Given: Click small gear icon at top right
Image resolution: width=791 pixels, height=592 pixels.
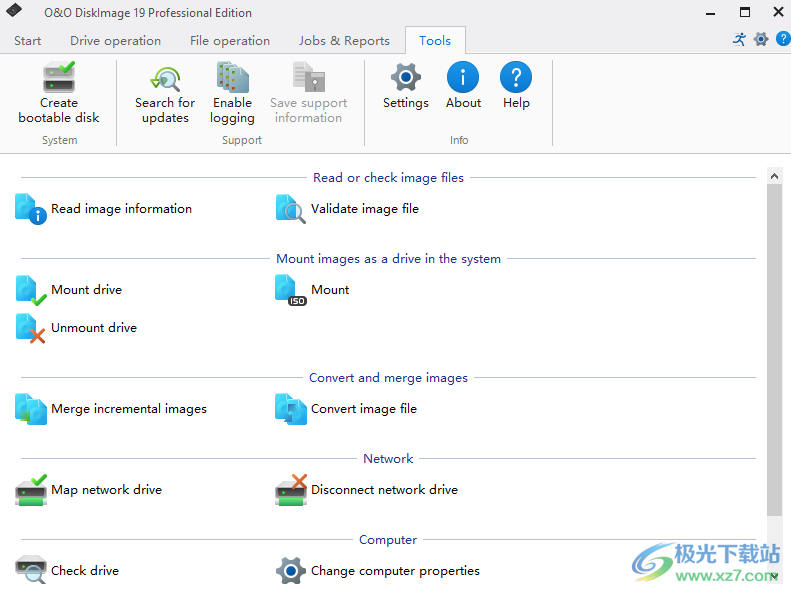Looking at the screenshot, I should pyautogui.click(x=761, y=39).
